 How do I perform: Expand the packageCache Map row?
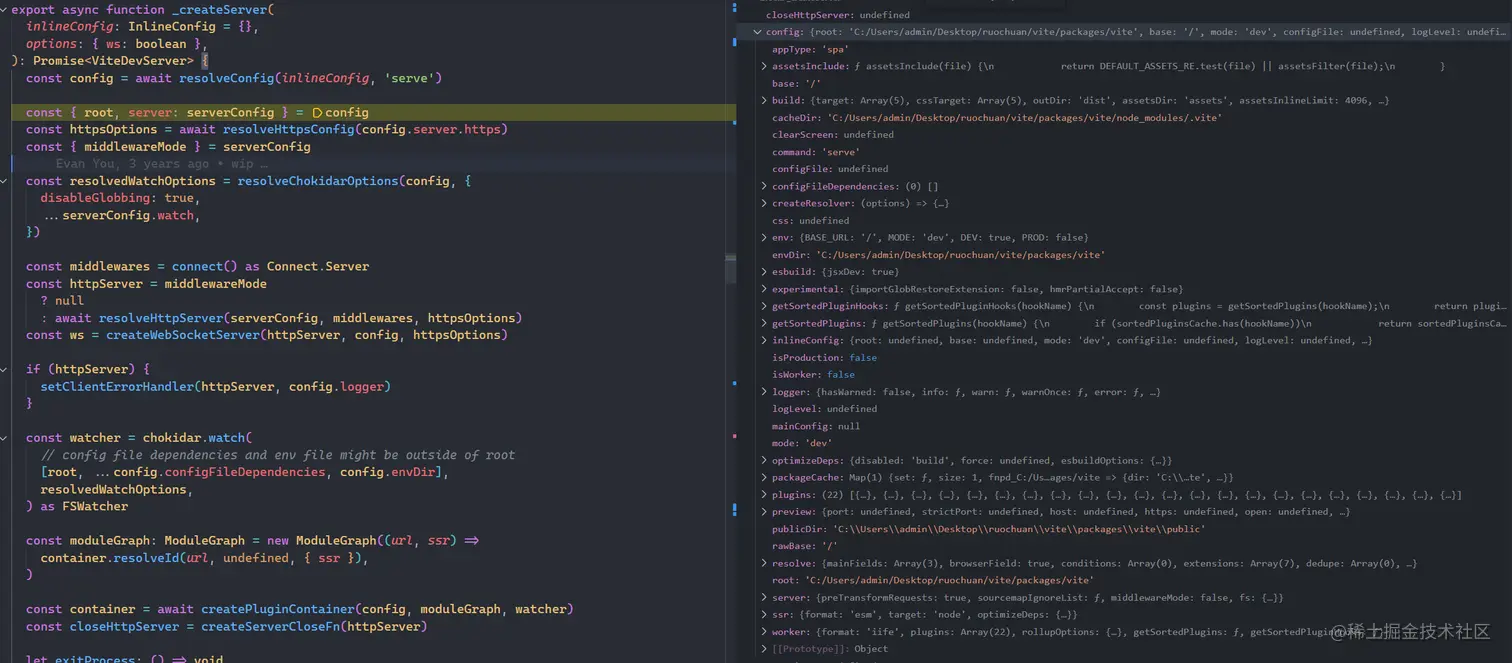click(x=764, y=478)
